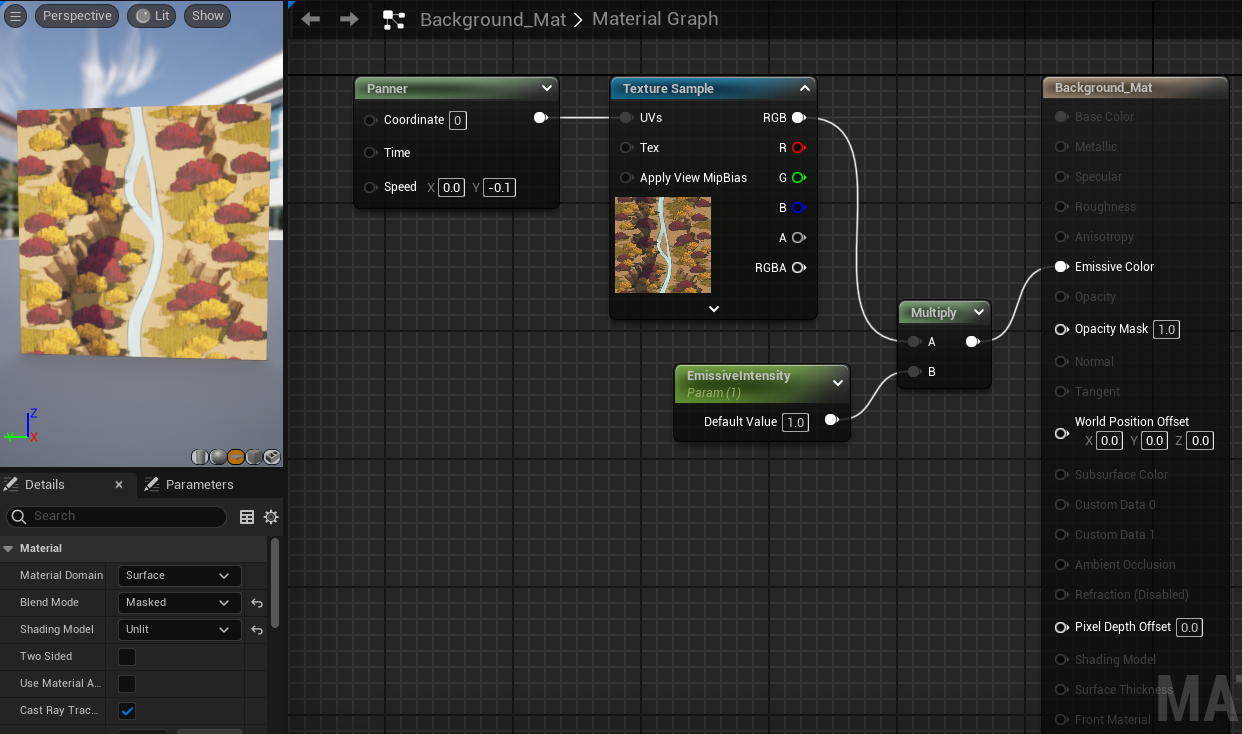Collapse the Panner node chevron
The height and width of the screenshot is (734, 1242).
(545, 88)
